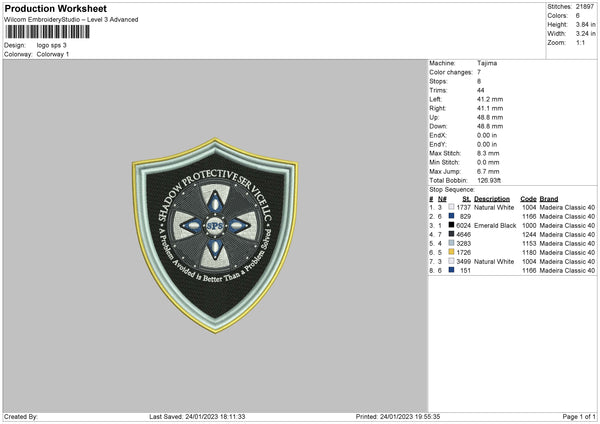Viewport: 600px width, 424px height.
Task: Click the colorway value 'Colorway 1'
Action: pyautogui.click(x=53, y=54)
